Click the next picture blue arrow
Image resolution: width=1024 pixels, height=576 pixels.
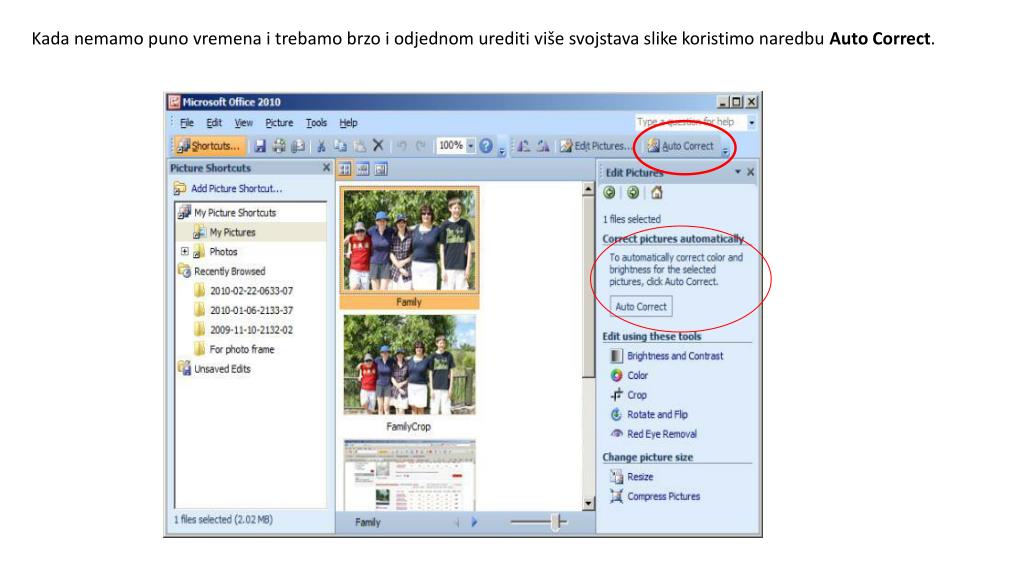pos(474,522)
